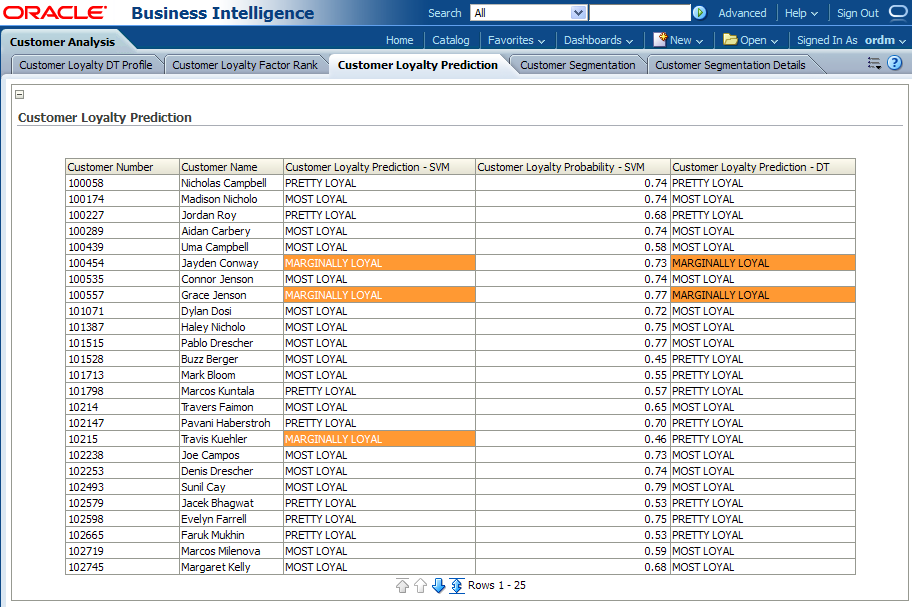Go to next rows with down arrow
The width and height of the screenshot is (912, 607).
pyautogui.click(x=438, y=586)
